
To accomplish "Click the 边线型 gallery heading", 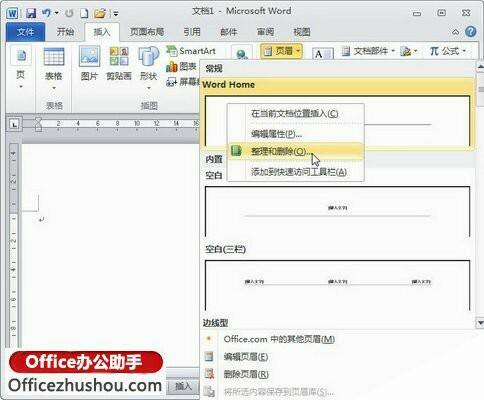I will point(215,323).
